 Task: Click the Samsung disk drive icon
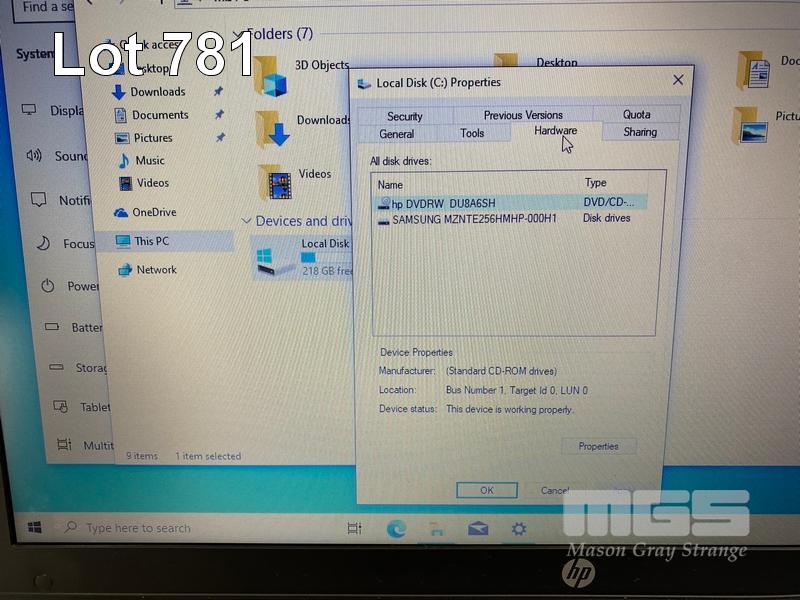(x=384, y=221)
